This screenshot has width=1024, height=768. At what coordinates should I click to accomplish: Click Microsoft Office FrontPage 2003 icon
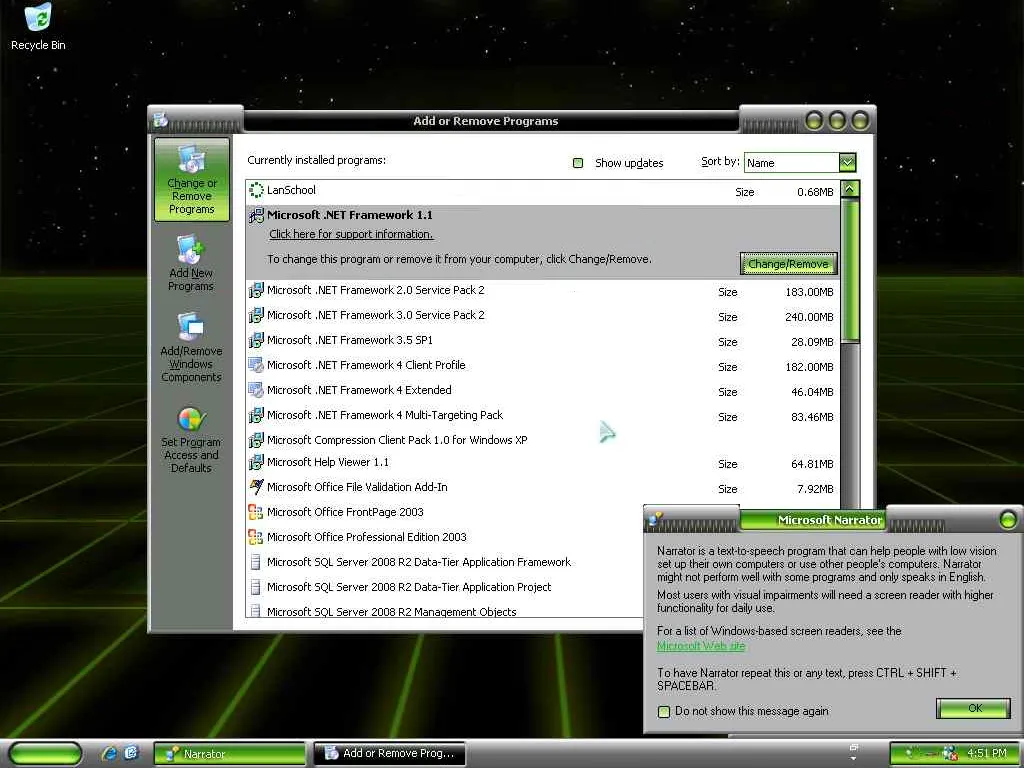click(x=255, y=512)
